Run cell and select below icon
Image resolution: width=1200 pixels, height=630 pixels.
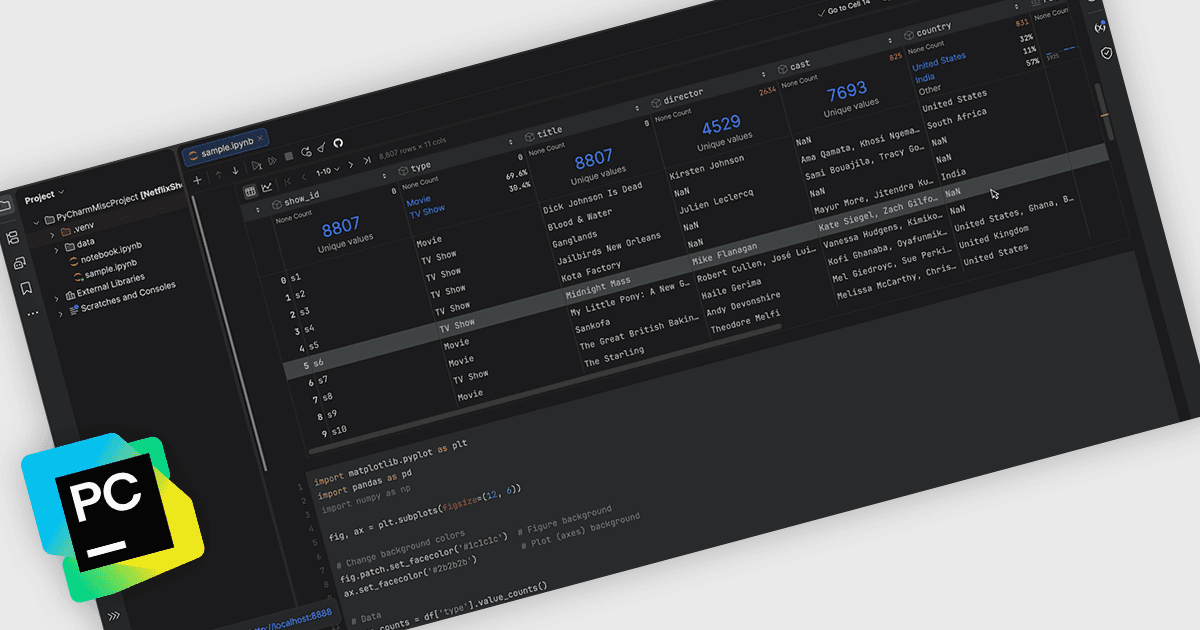[256, 164]
